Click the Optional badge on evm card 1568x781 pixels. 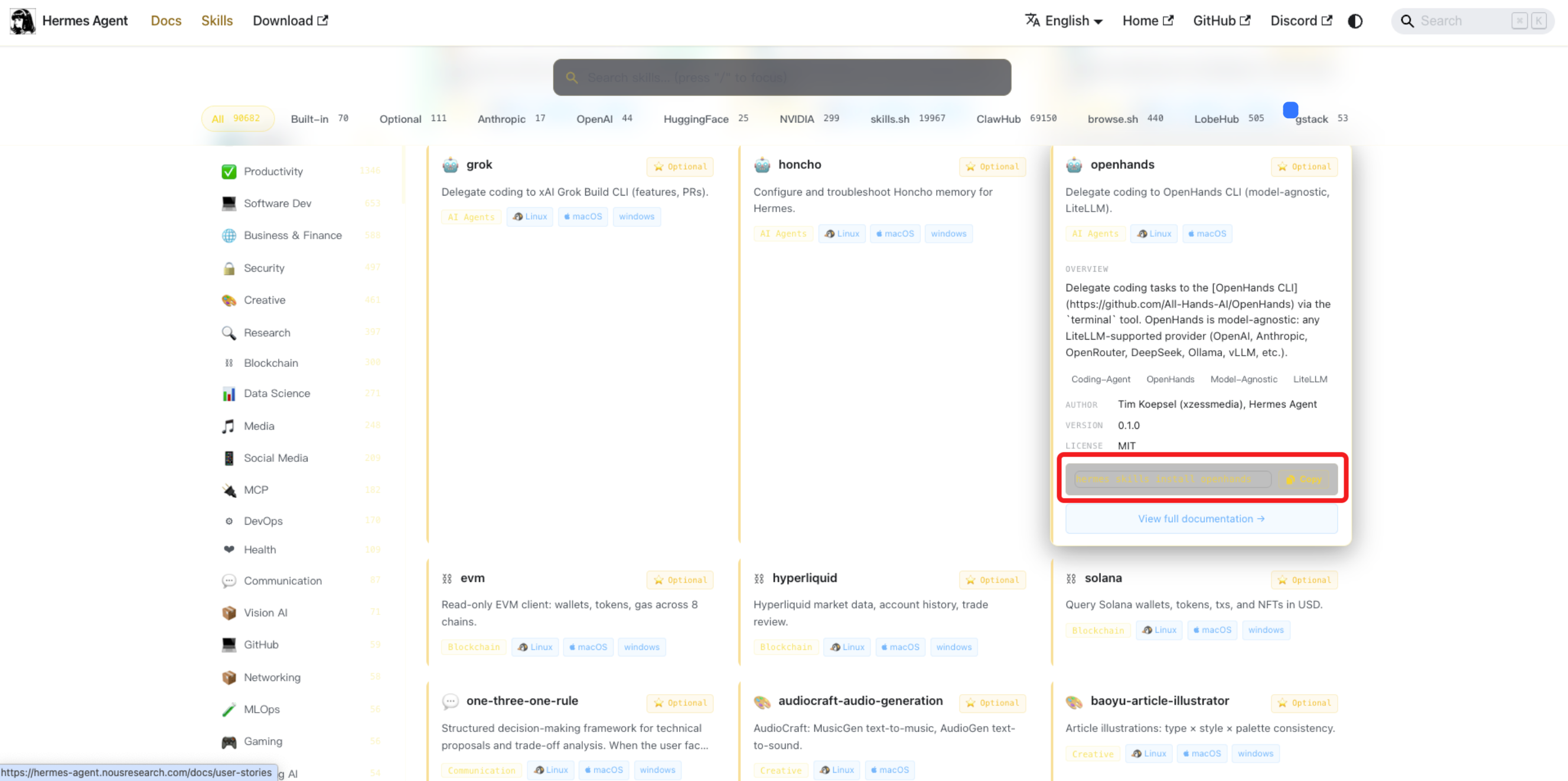pos(680,580)
